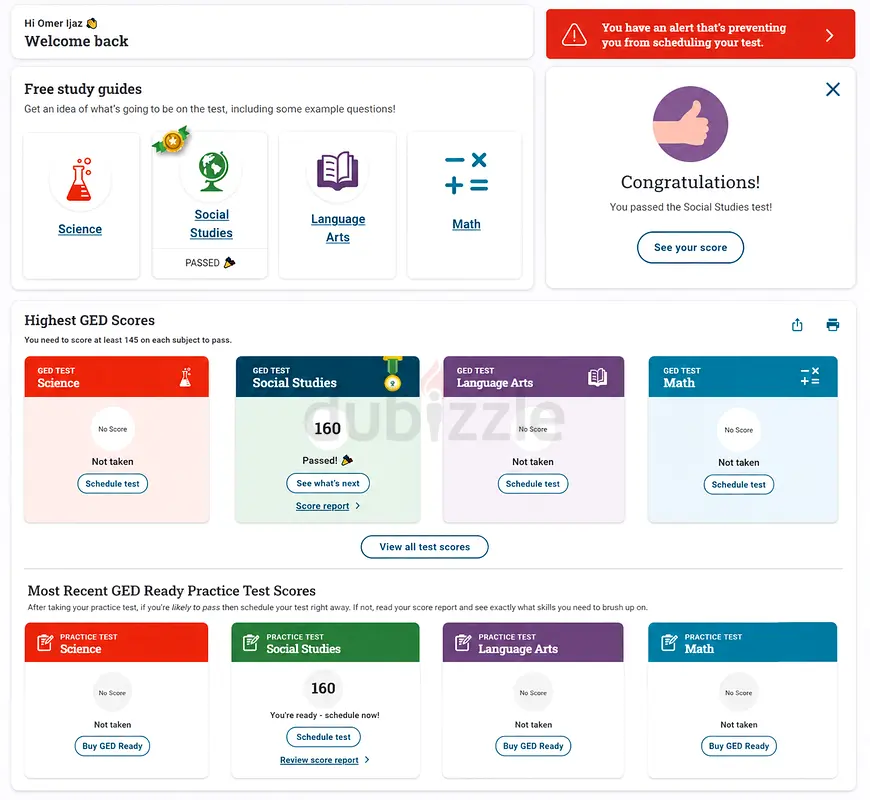870x800 pixels.
Task: Click "You passed the Social Studies test!" text
Action: pos(690,207)
